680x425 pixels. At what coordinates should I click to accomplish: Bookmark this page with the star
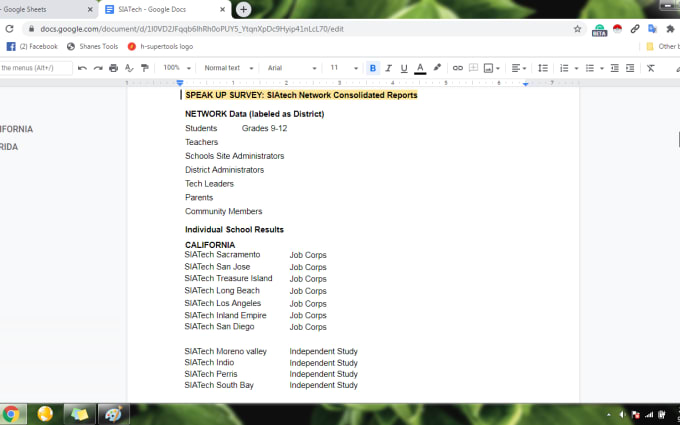coord(577,29)
